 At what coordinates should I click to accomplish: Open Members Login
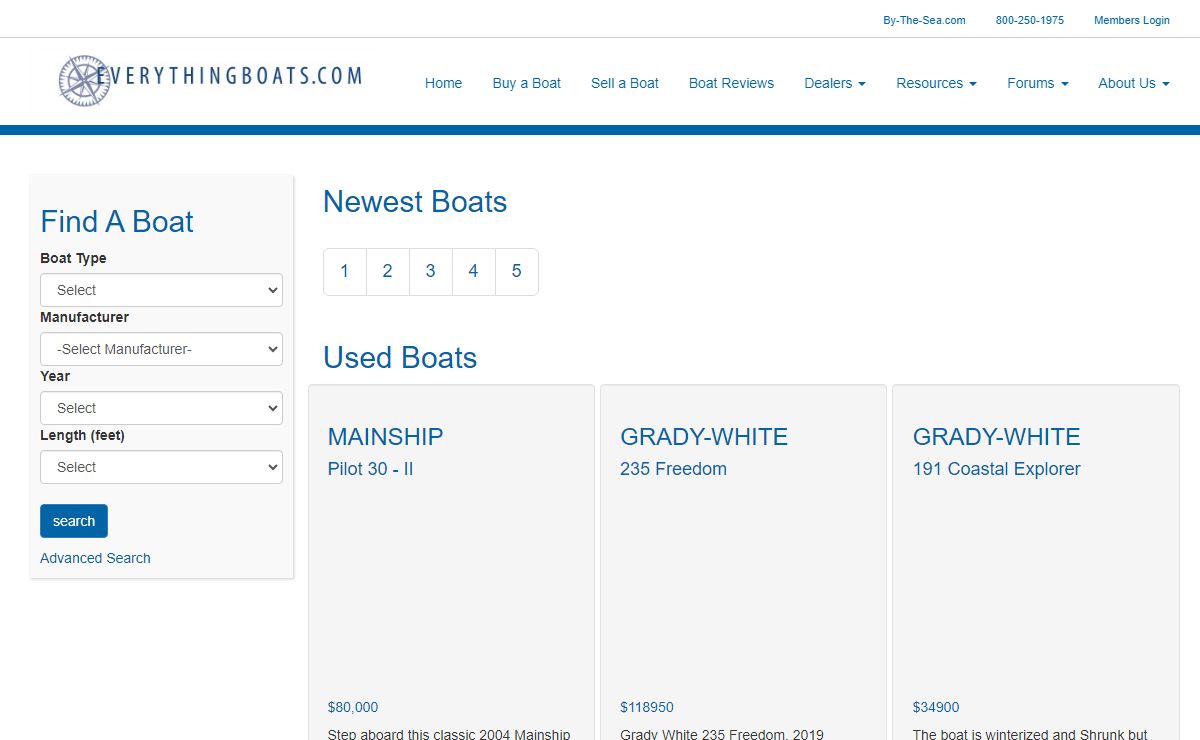coord(1131,20)
